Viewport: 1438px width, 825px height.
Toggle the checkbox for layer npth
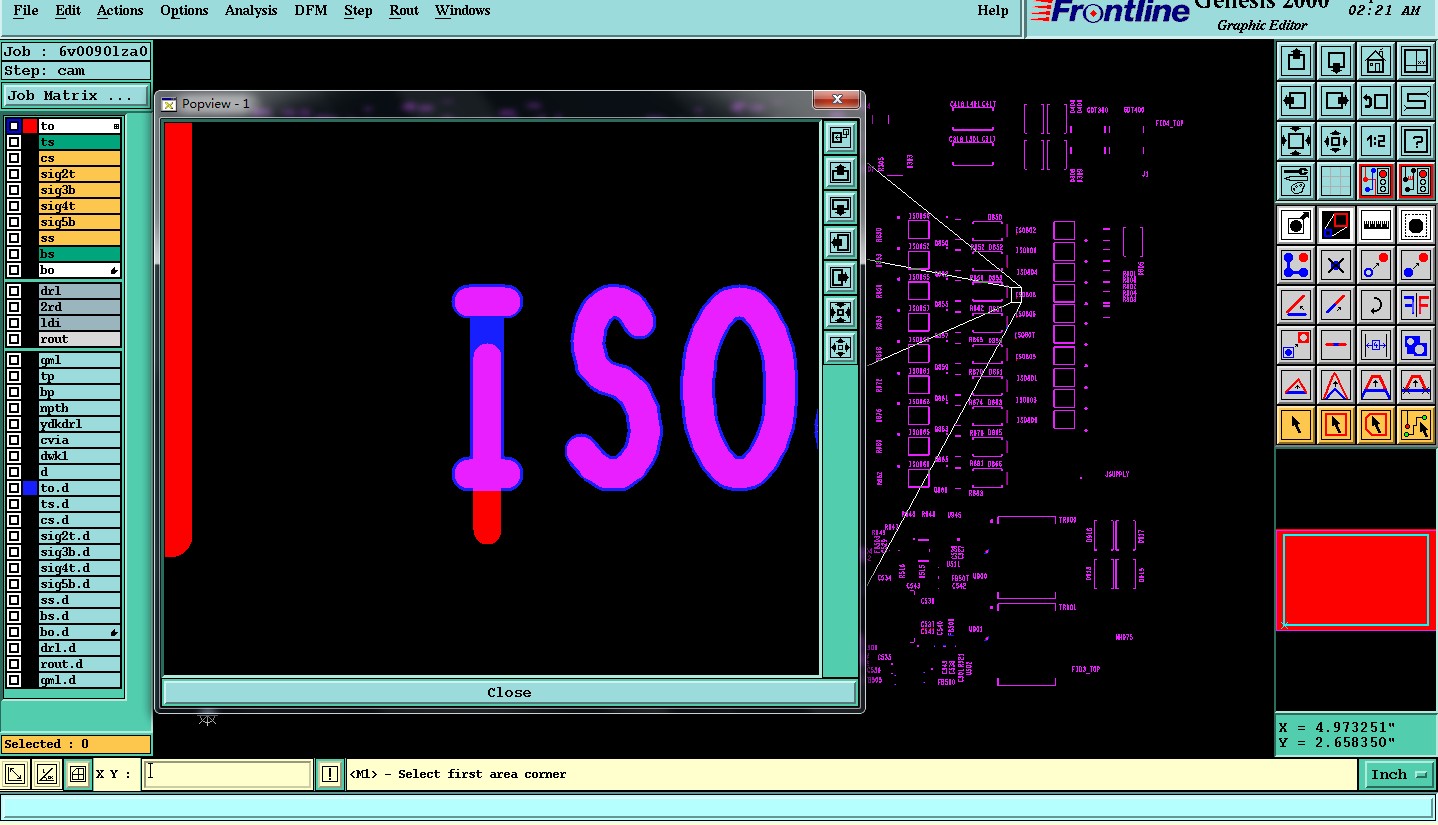point(14,408)
